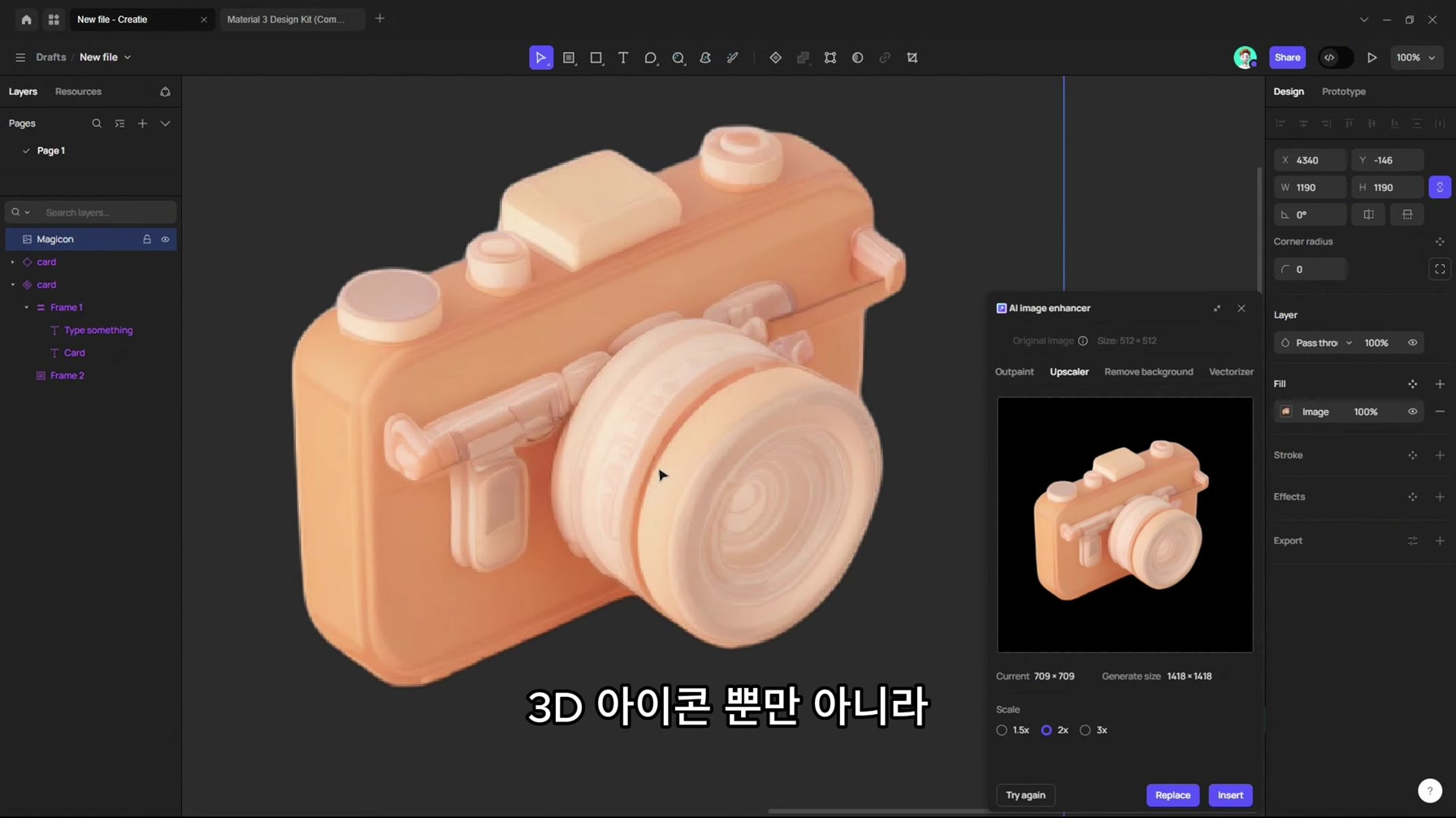Open the user avatar menu
Screen dimensions: 1456x818
(1245, 58)
